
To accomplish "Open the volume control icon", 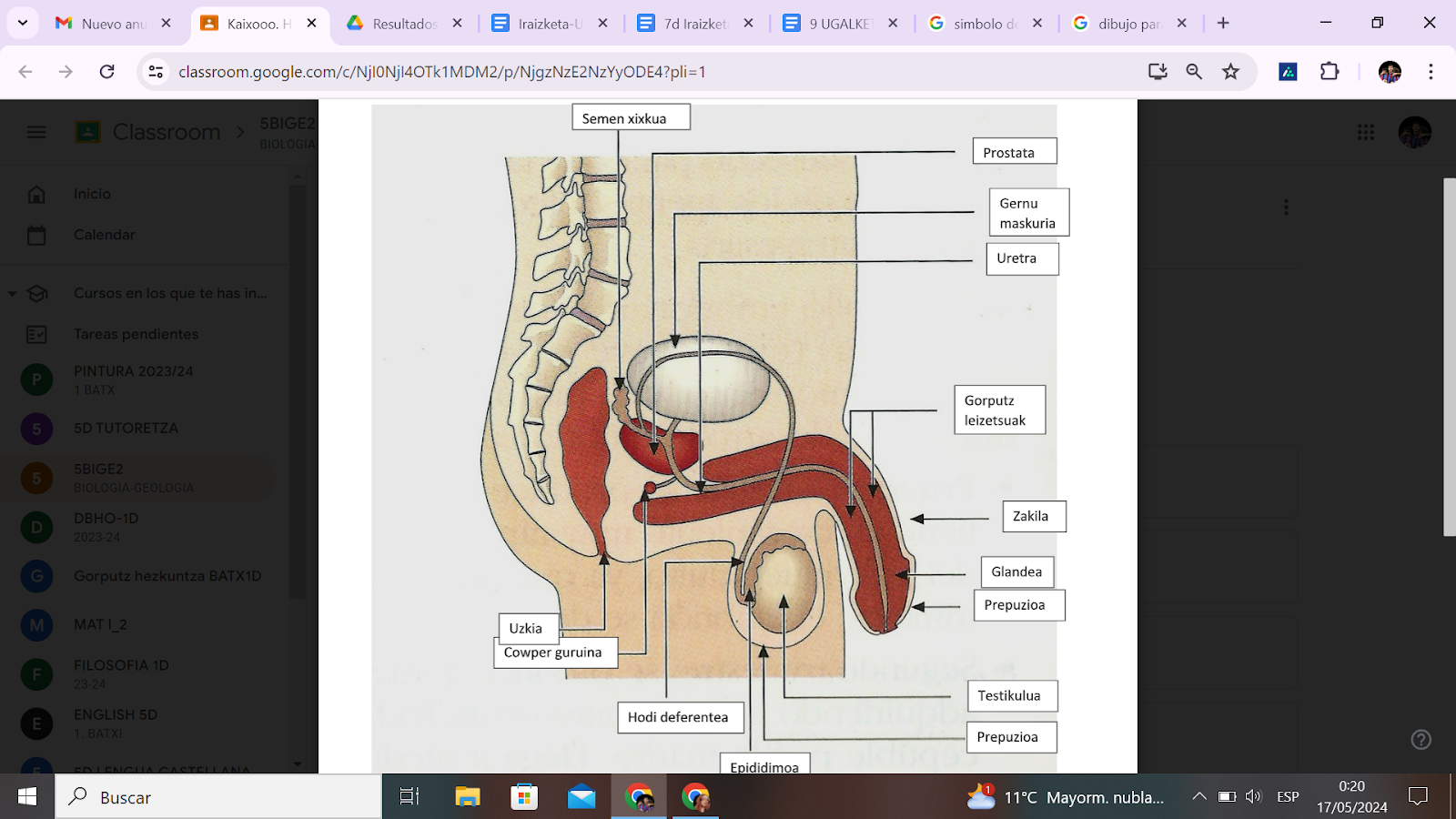I will point(1254,797).
